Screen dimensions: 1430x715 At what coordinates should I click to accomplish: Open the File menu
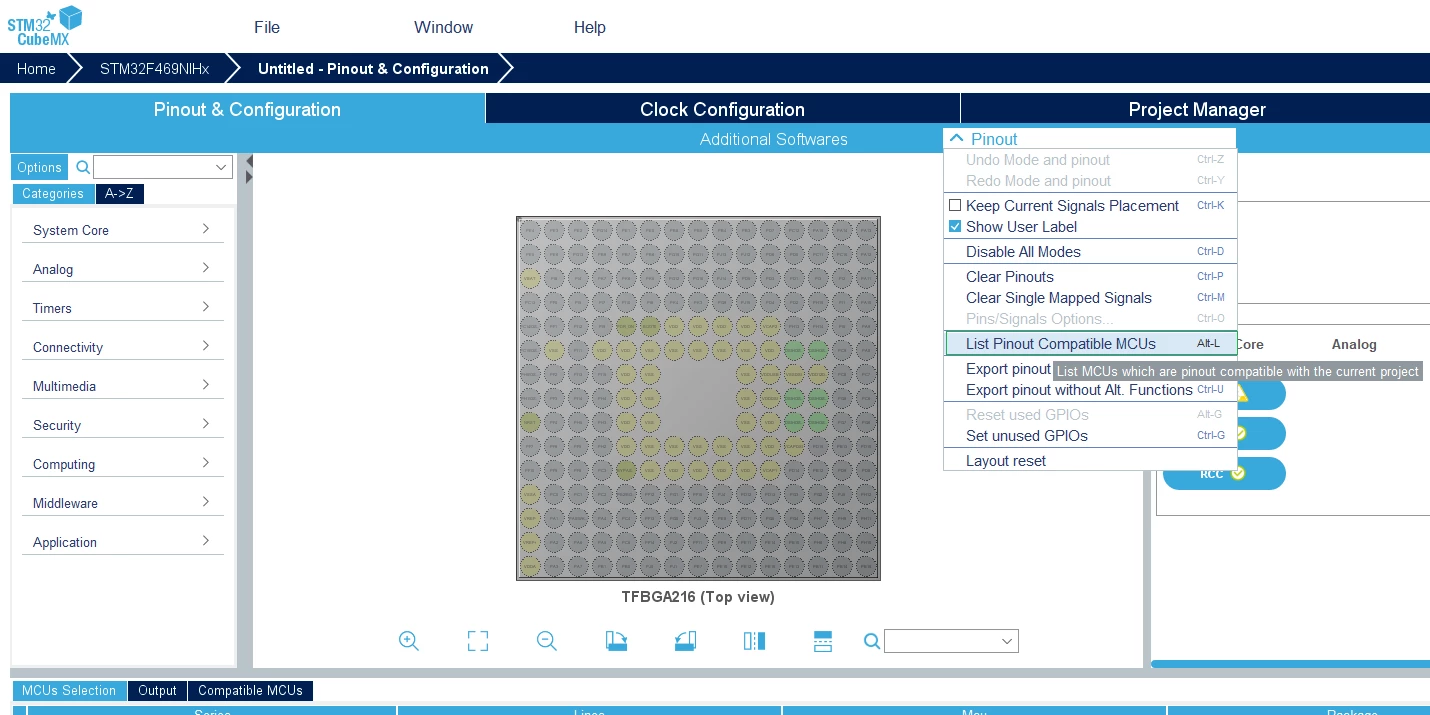(267, 27)
